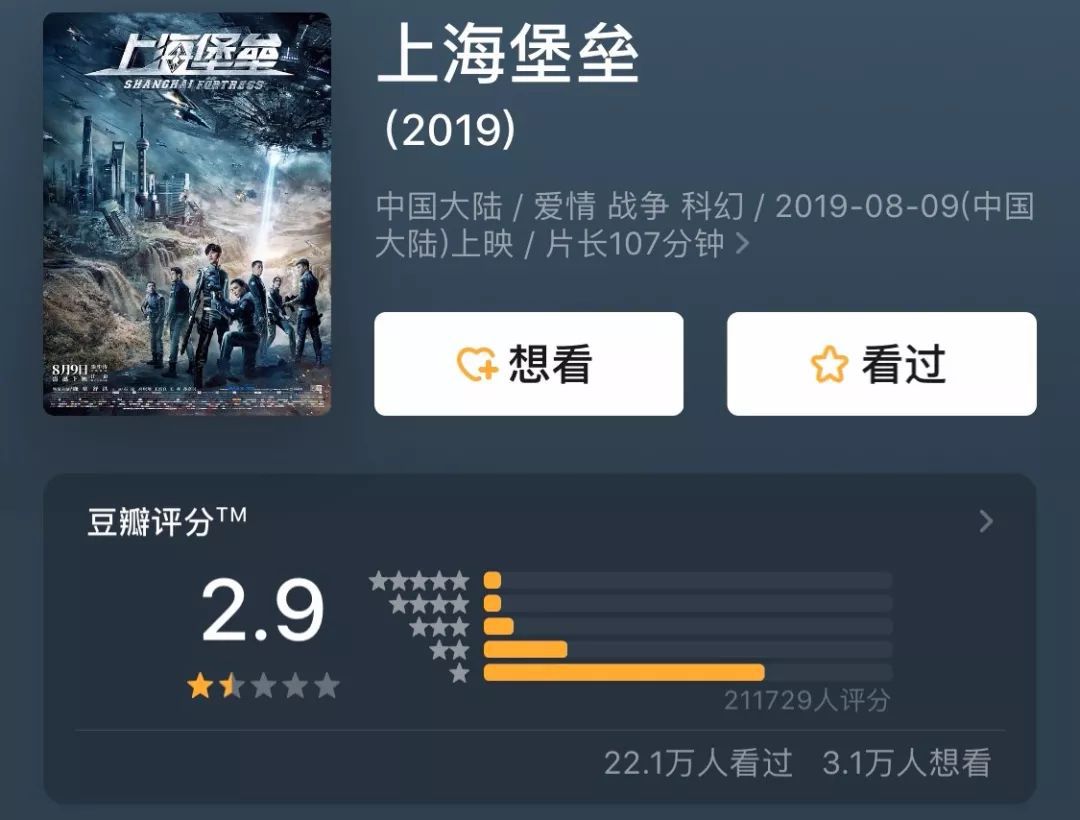Expand movie details via chevron after 片长107分钟
Image resolution: width=1080 pixels, height=820 pixels.
tap(742, 244)
